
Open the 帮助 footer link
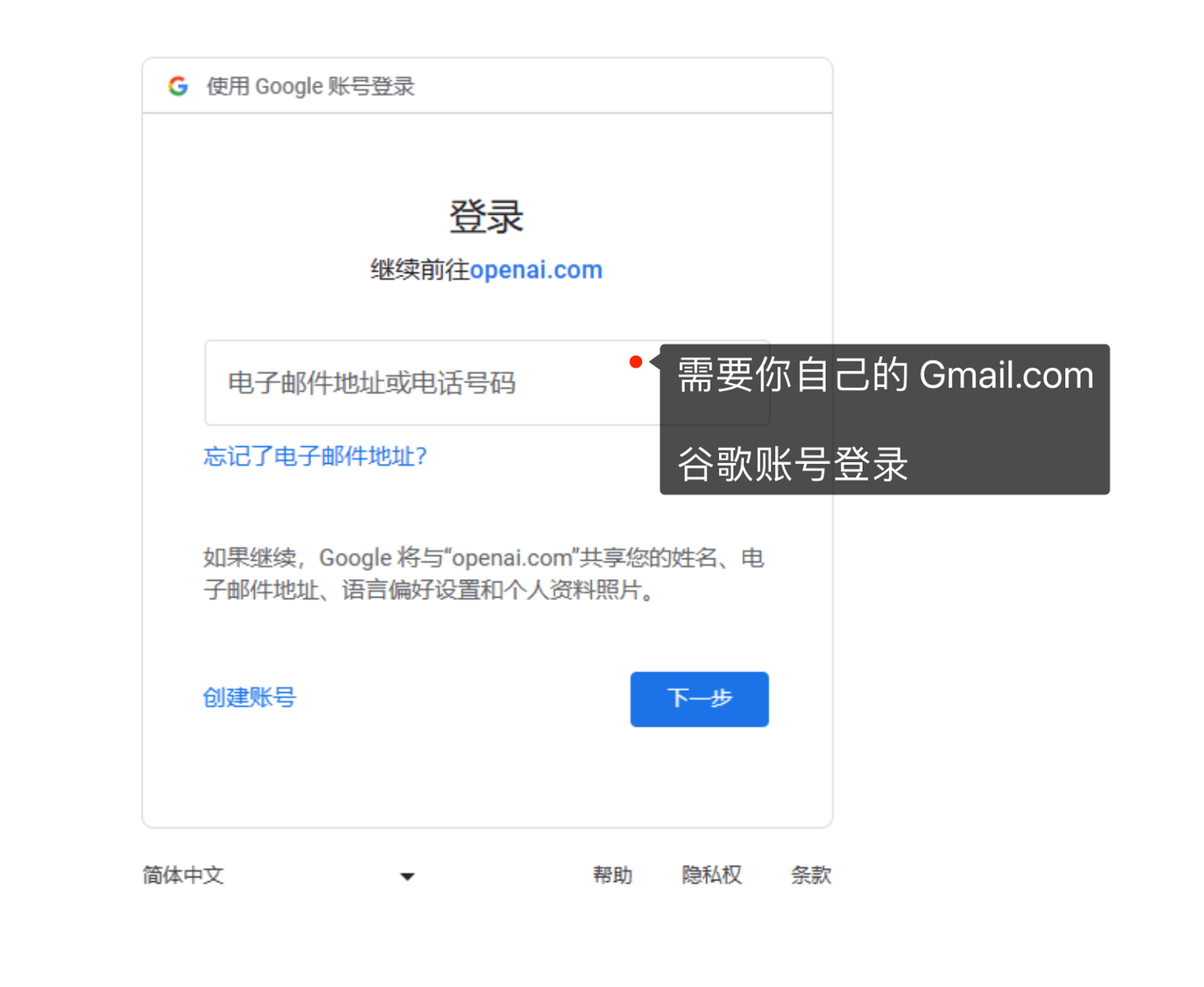[613, 875]
